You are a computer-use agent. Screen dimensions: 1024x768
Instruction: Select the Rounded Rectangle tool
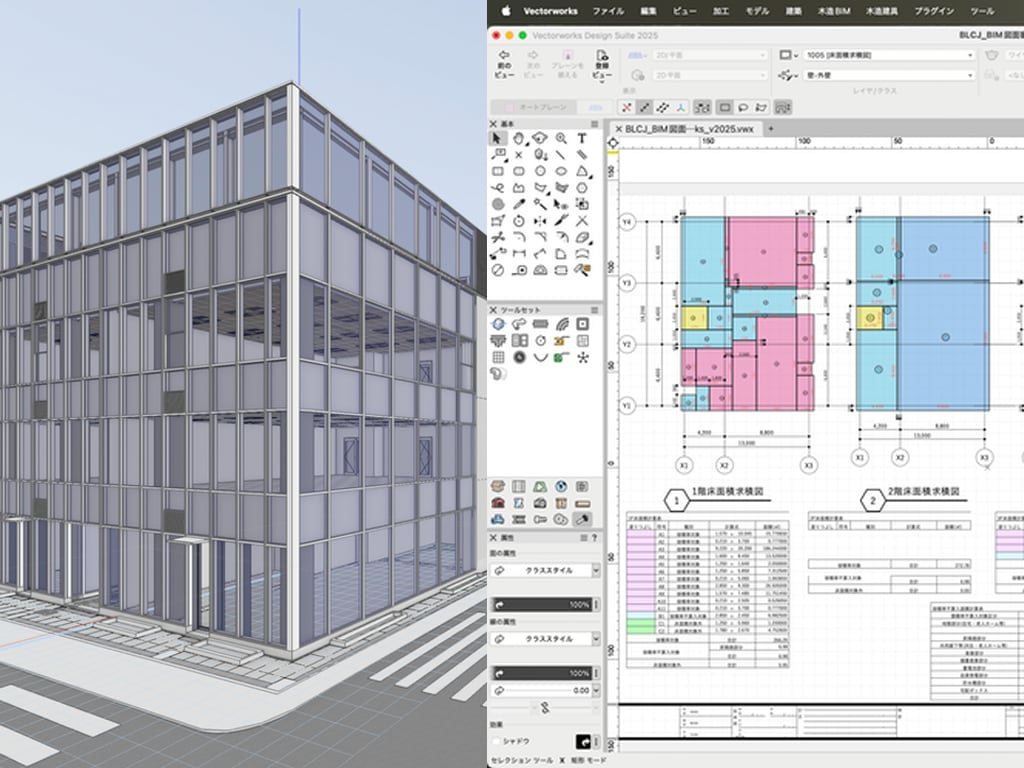click(519, 171)
